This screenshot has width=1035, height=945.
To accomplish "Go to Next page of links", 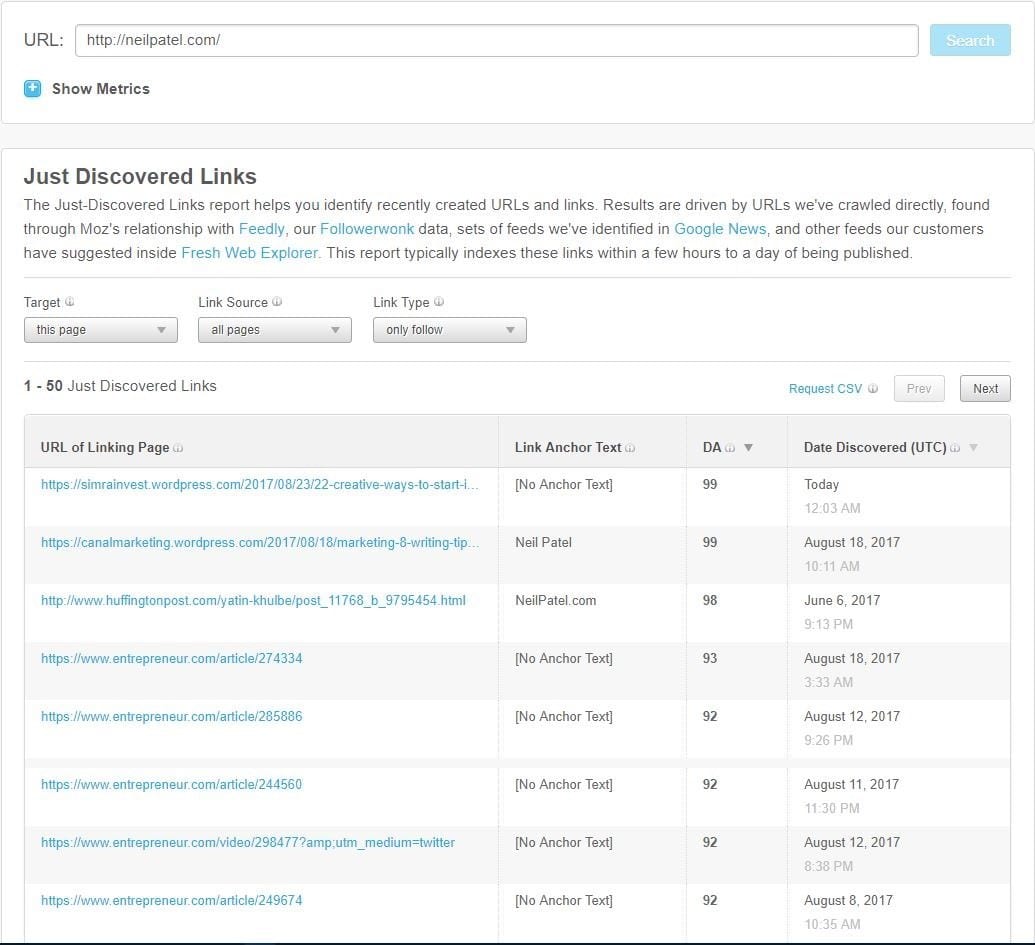I will click(x=985, y=389).
